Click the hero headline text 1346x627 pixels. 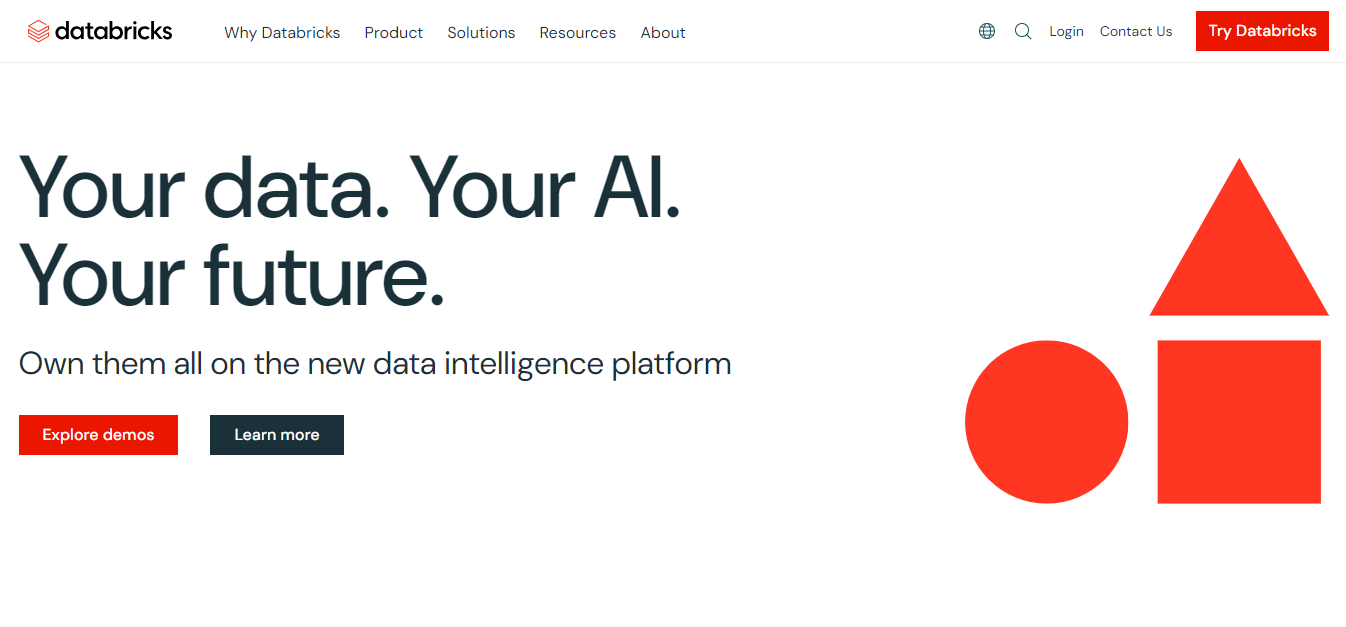click(x=350, y=230)
